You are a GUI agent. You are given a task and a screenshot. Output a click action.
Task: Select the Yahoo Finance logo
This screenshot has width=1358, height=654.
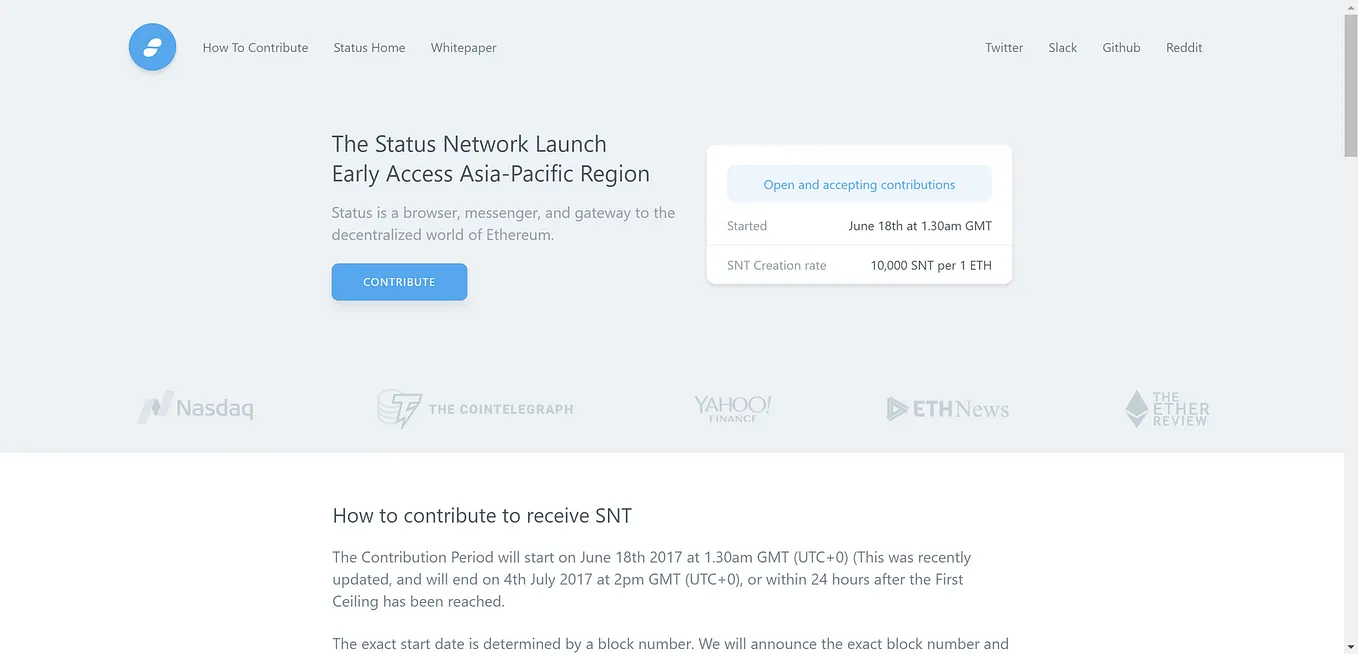(733, 408)
